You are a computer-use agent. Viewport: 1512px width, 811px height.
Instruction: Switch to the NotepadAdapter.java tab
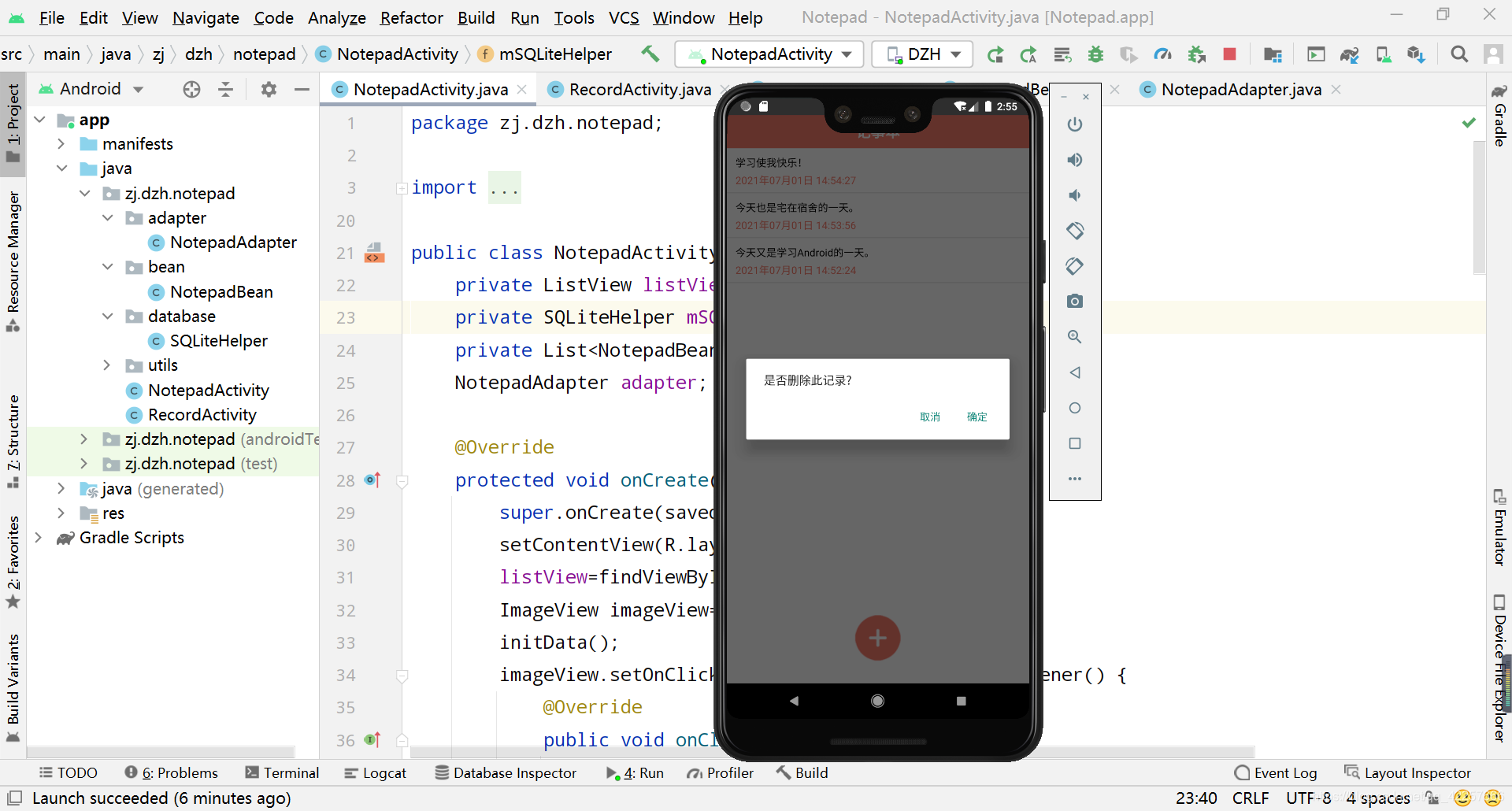tap(1240, 90)
